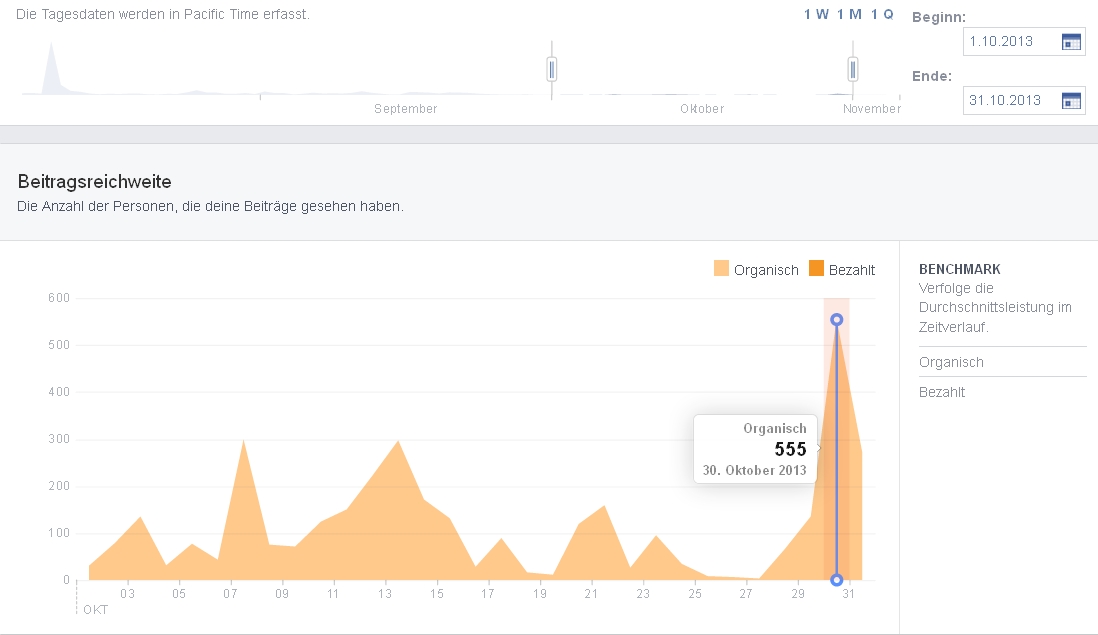Enable the Organisch benchmark option

click(x=951, y=362)
